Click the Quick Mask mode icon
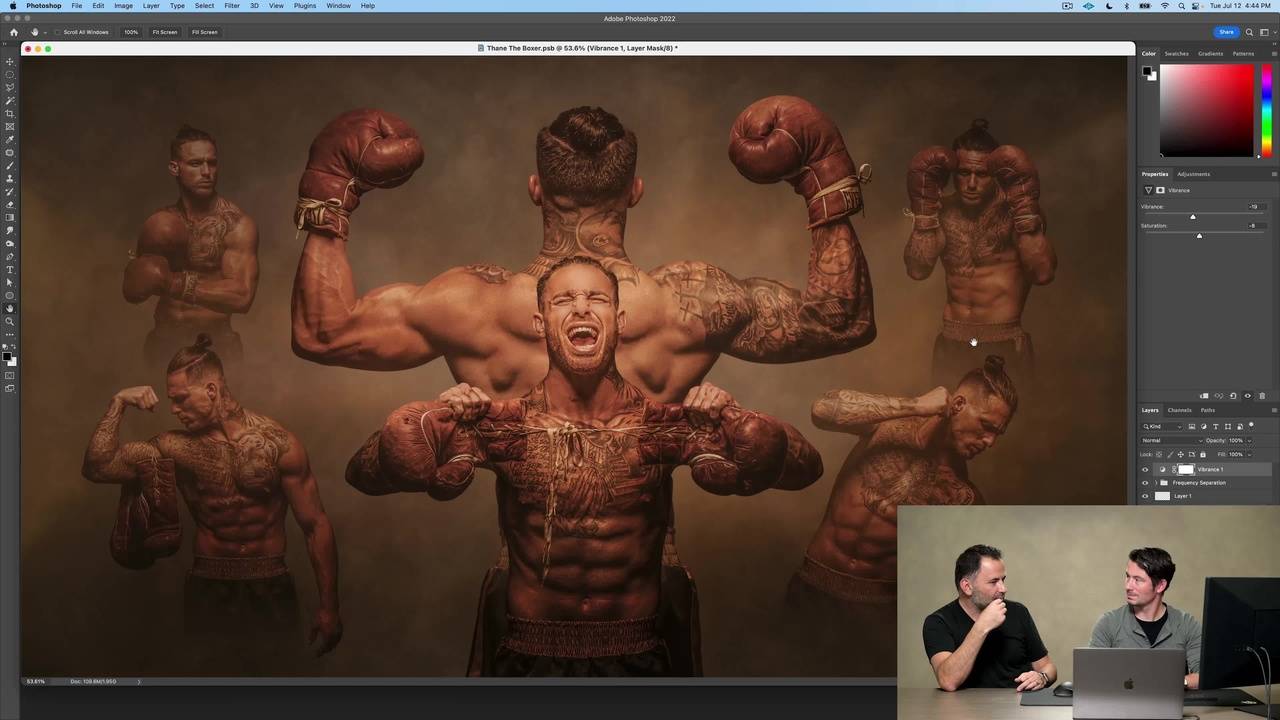This screenshot has height=720, width=1280. point(10,376)
